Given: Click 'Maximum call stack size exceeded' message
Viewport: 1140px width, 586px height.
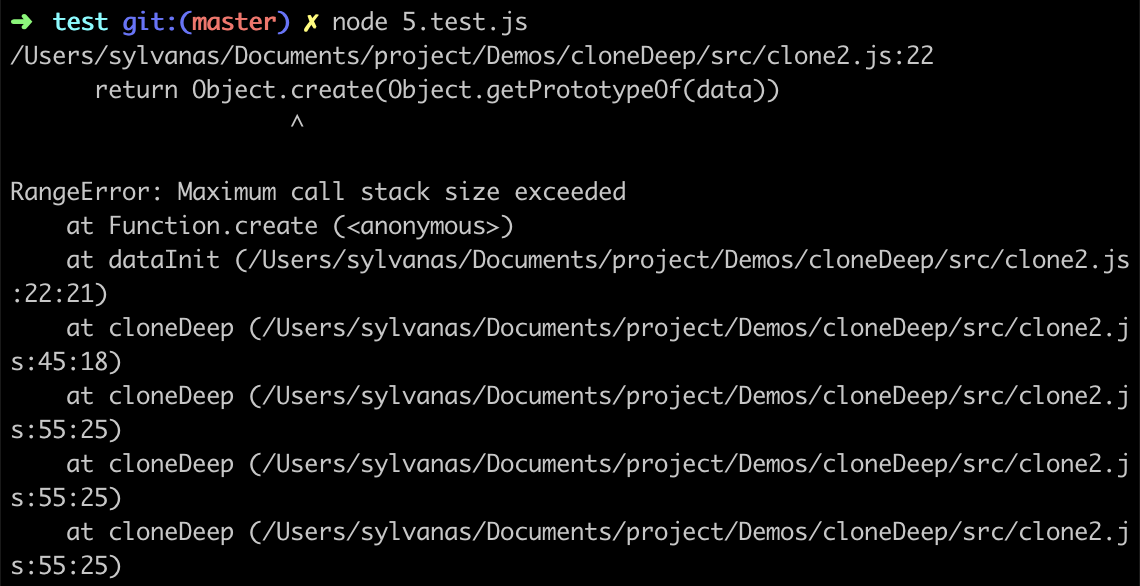Looking at the screenshot, I should (x=402, y=192).
